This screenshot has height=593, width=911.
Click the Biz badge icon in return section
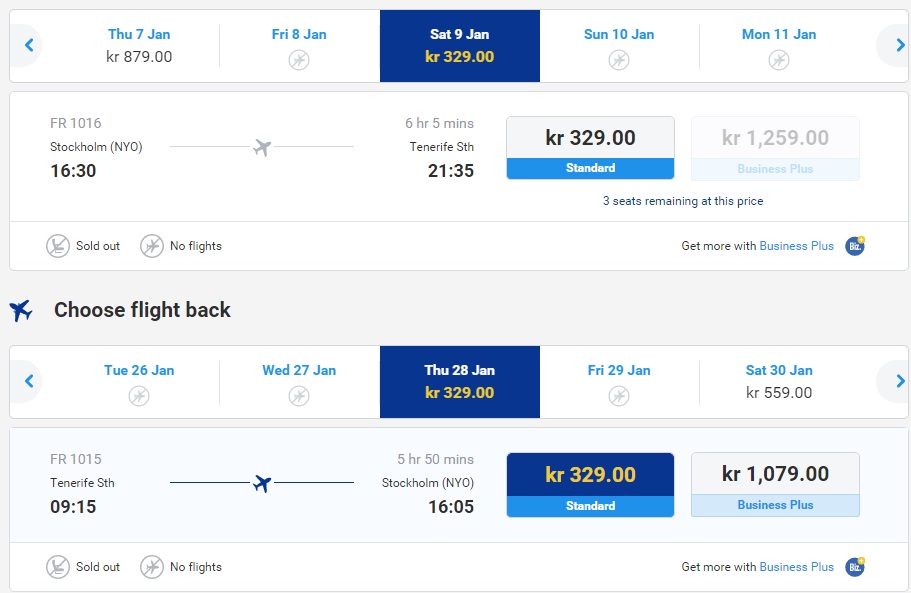coord(855,566)
